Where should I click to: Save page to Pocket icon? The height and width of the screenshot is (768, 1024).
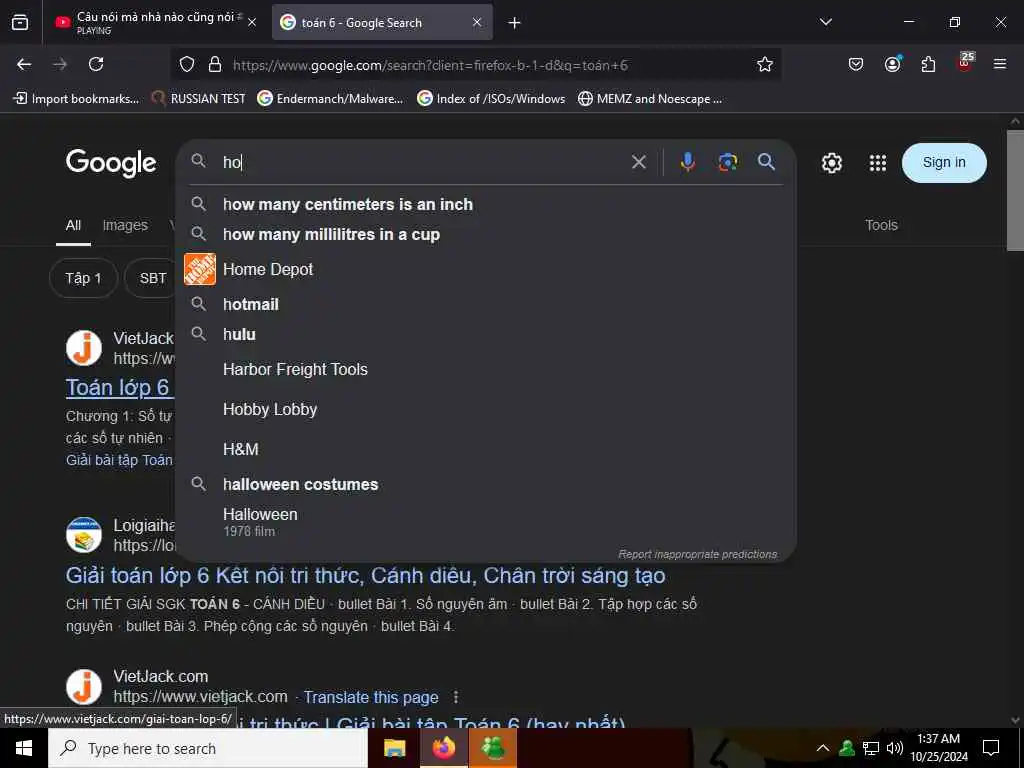point(856,64)
